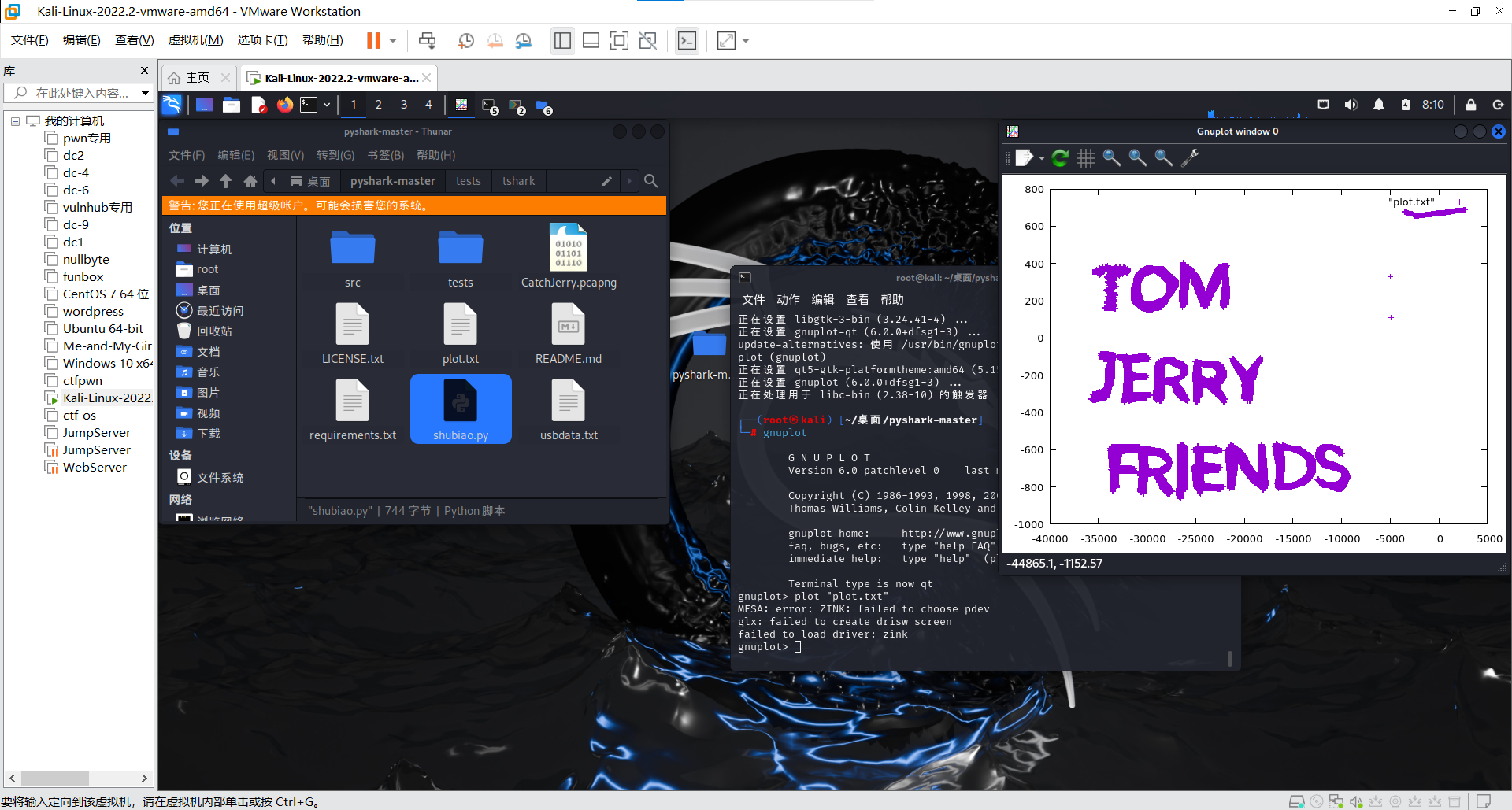Select the wordpress VM in library

coord(93,311)
